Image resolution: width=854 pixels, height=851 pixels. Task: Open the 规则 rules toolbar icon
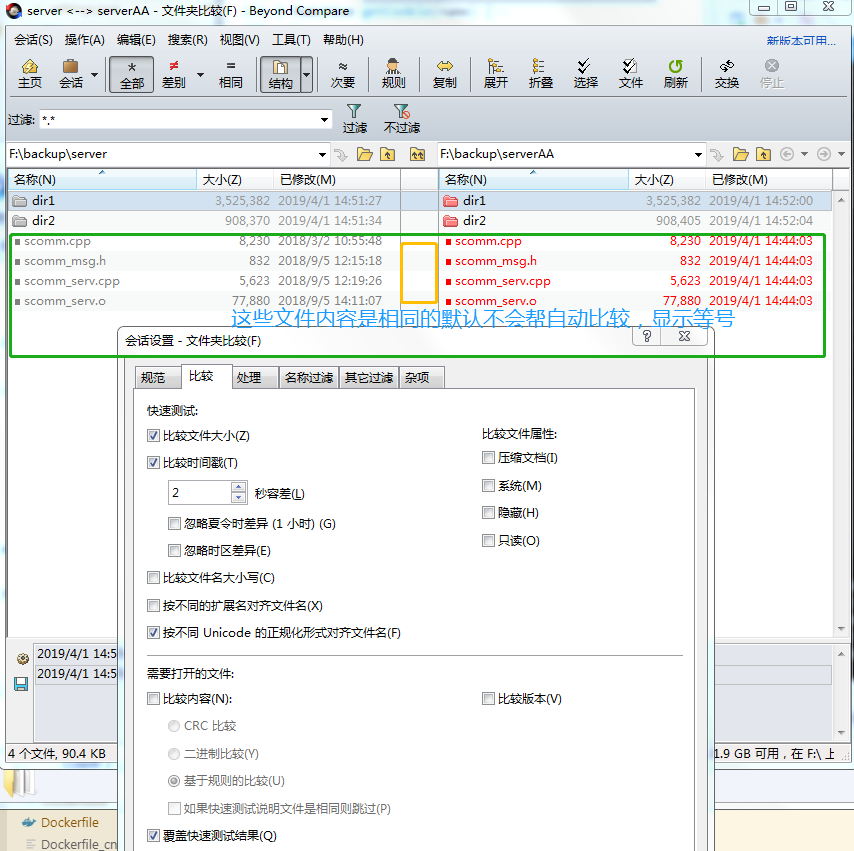click(x=393, y=74)
